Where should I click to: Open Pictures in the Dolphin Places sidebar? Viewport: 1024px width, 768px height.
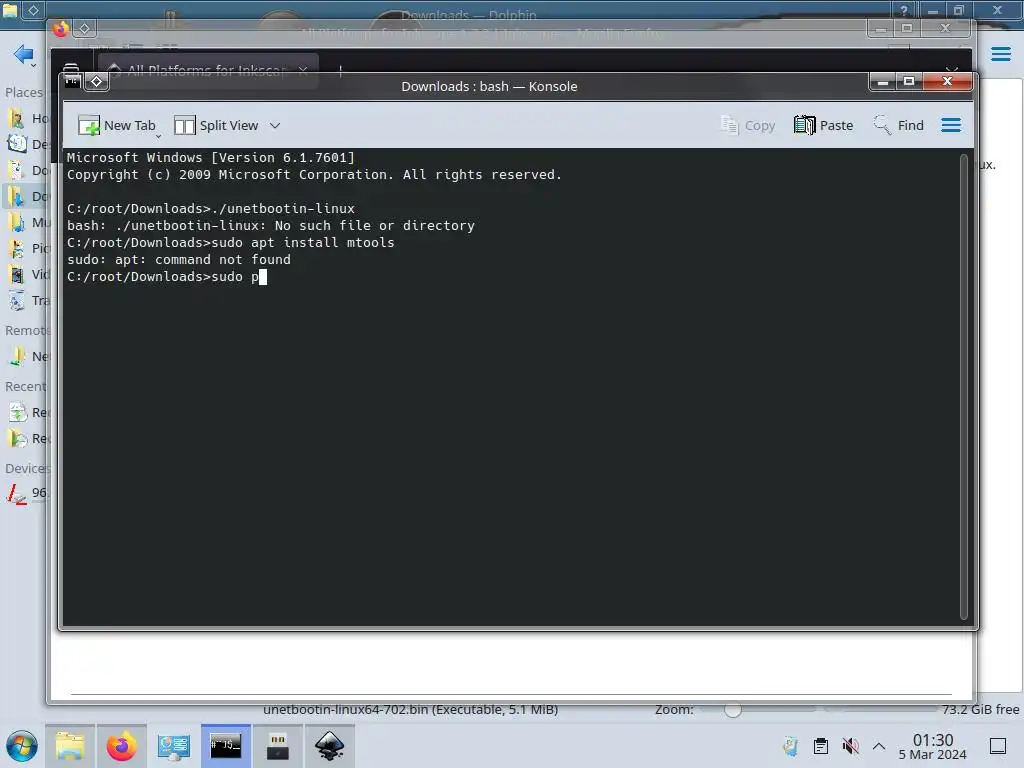coord(26,248)
